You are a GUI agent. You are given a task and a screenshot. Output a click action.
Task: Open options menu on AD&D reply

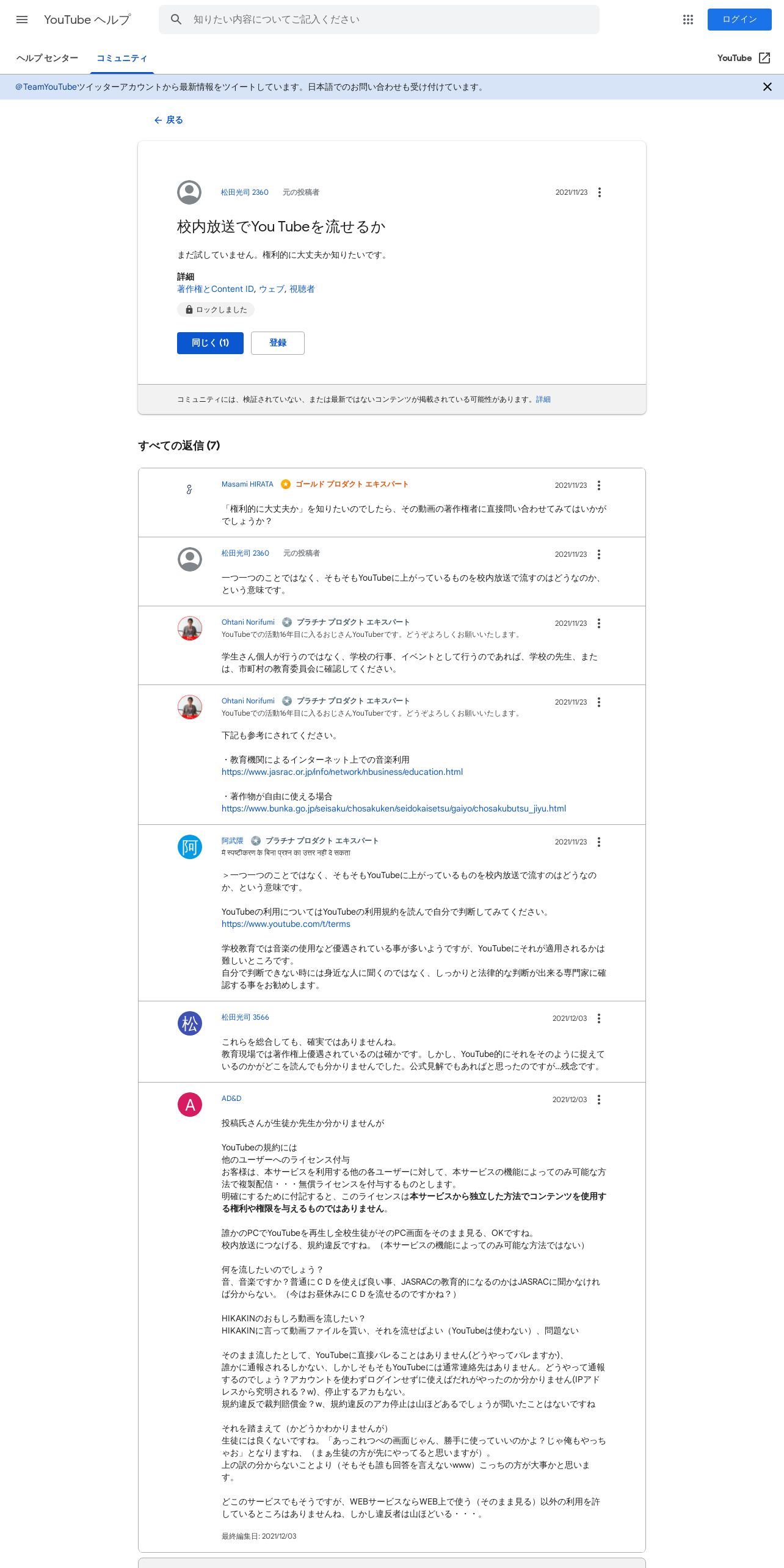599,1100
